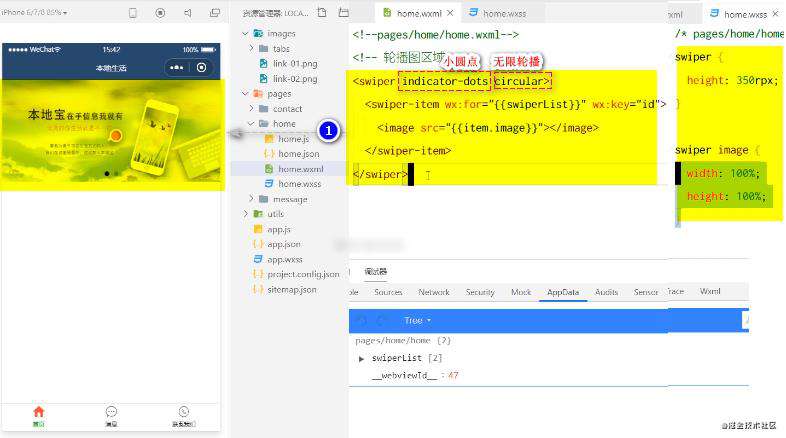
Task: Expand the swiperList data node
Action: point(361,359)
